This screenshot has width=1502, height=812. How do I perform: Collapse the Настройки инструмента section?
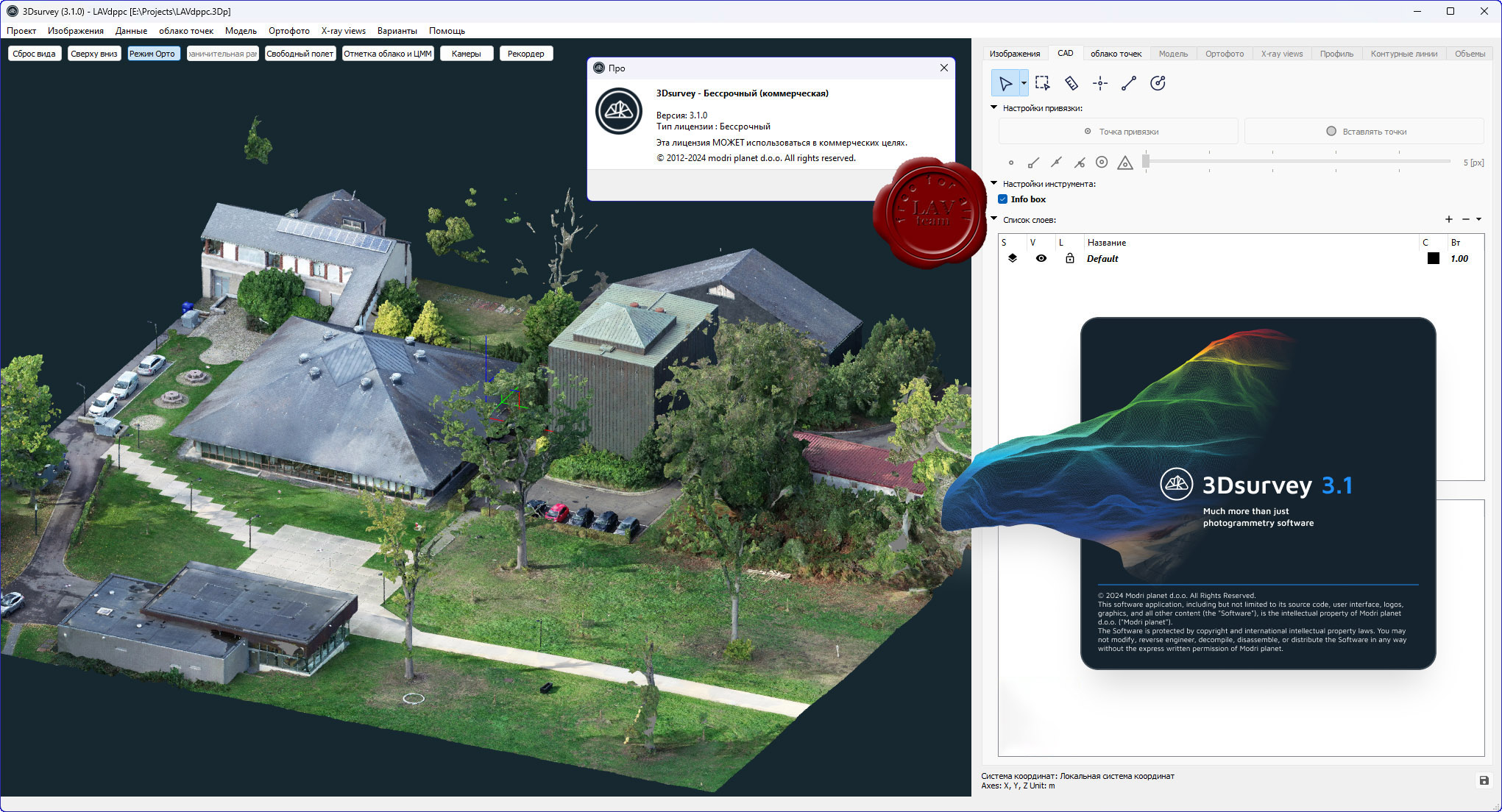point(994,183)
